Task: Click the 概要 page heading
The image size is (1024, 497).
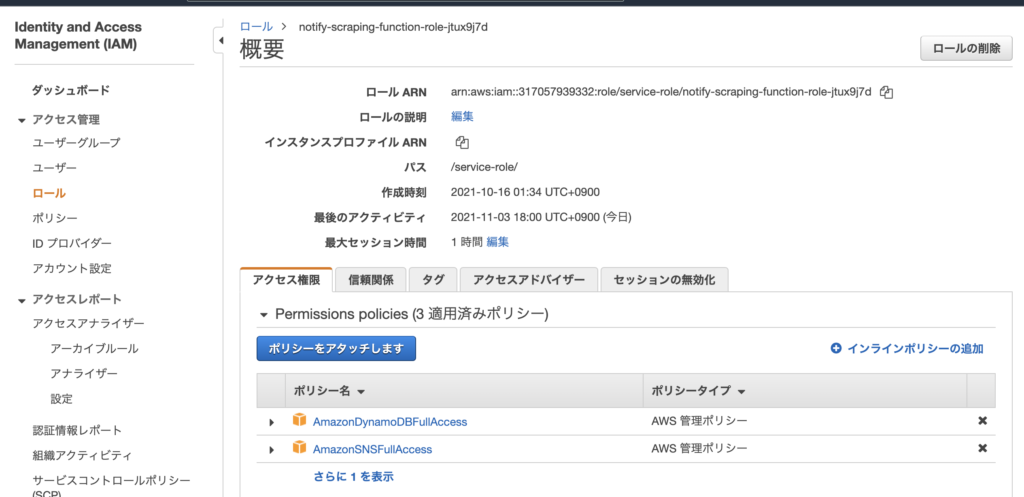Action: [263, 50]
